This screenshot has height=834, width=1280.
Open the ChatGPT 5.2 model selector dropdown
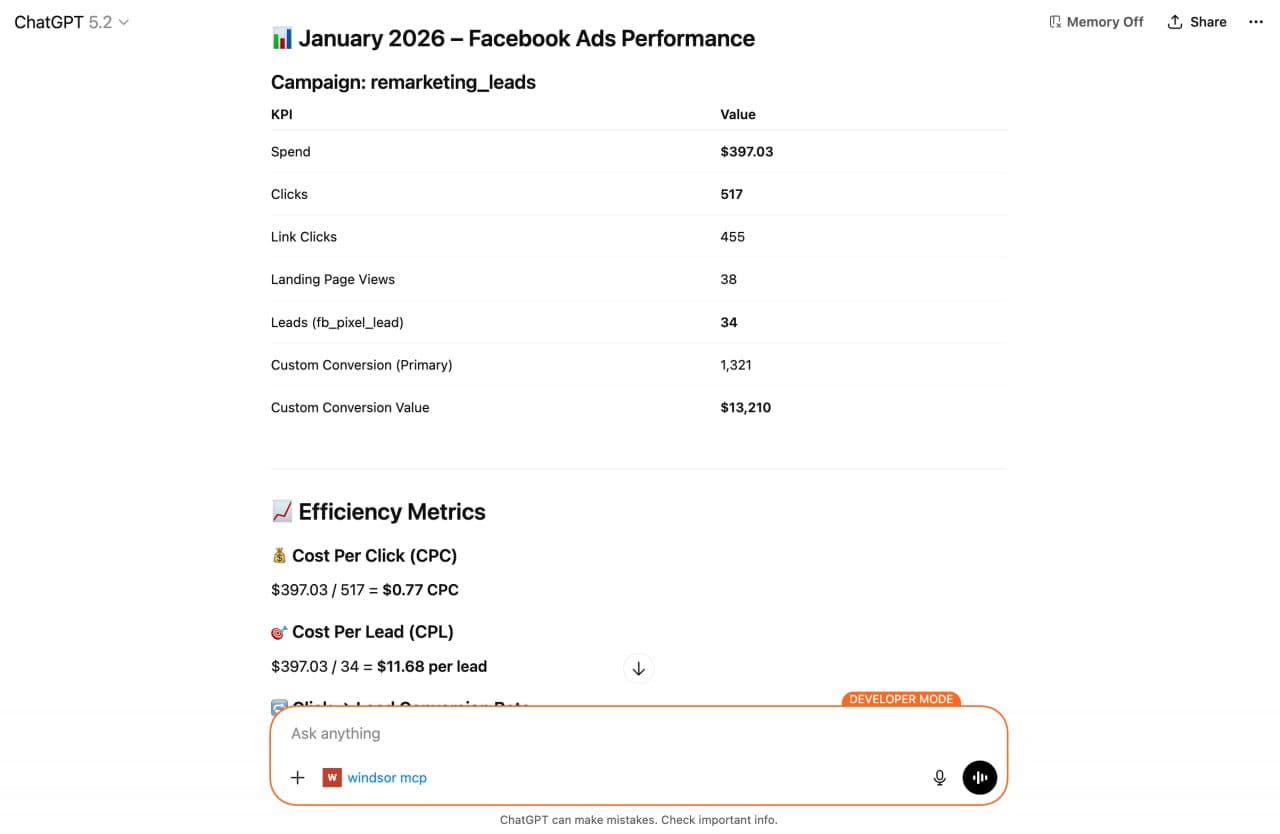pyautogui.click(x=72, y=22)
